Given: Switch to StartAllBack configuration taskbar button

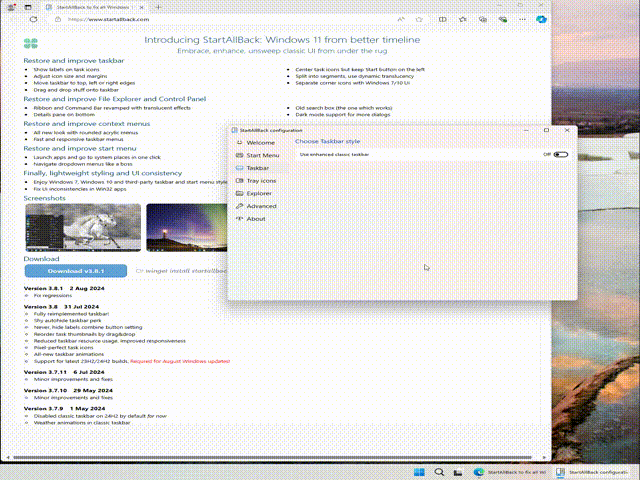Looking at the screenshot, I should click(593, 472).
